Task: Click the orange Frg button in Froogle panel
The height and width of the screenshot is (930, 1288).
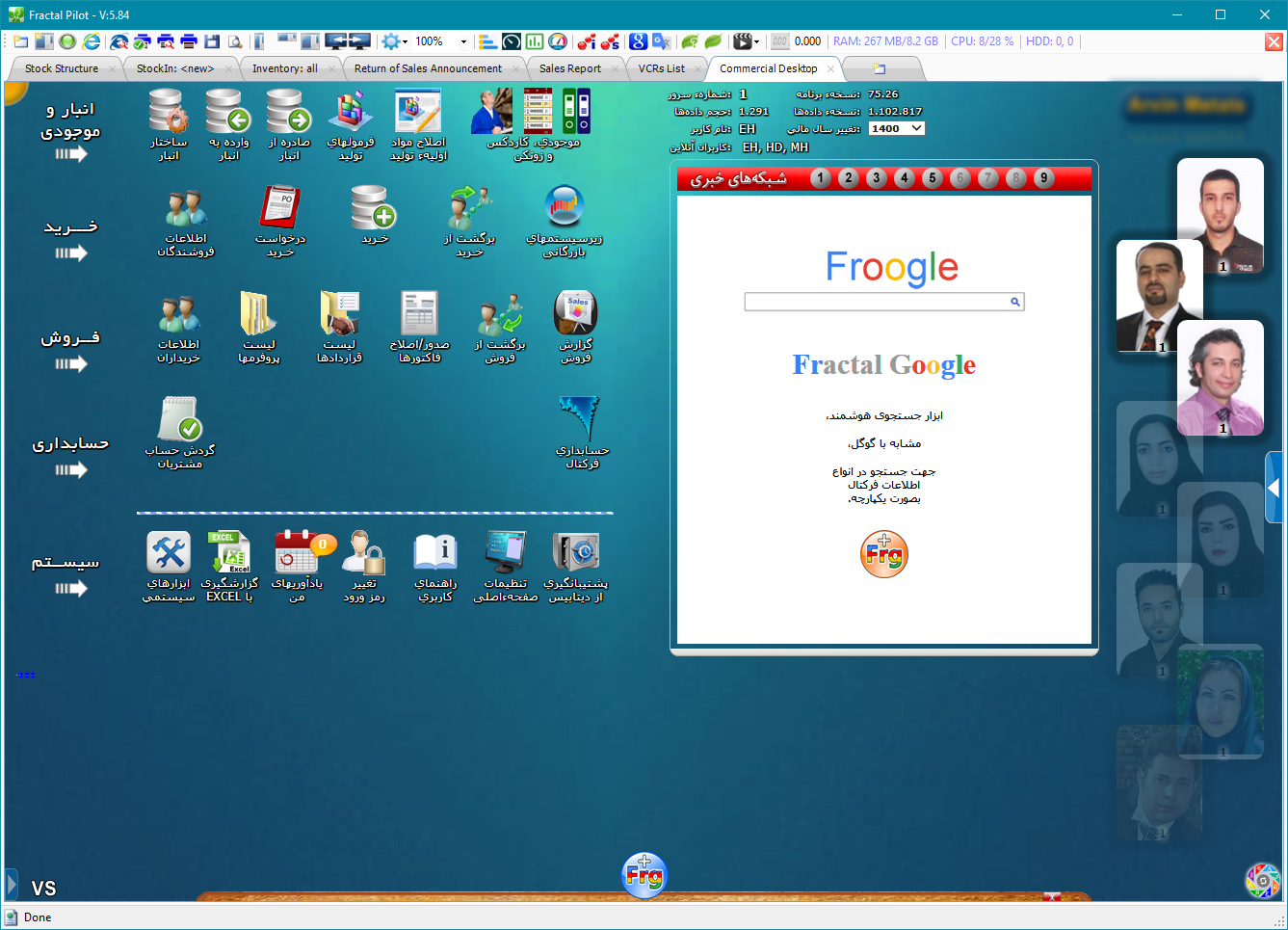Action: pos(883,554)
